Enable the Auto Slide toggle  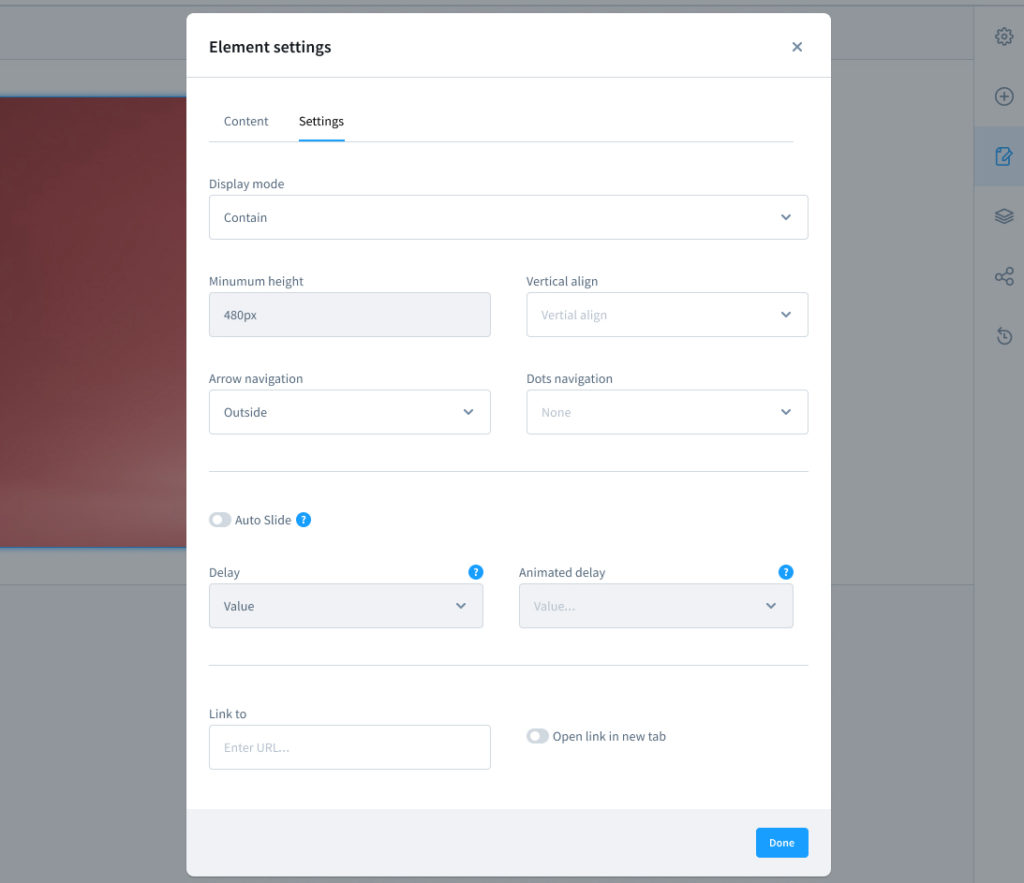tap(219, 519)
